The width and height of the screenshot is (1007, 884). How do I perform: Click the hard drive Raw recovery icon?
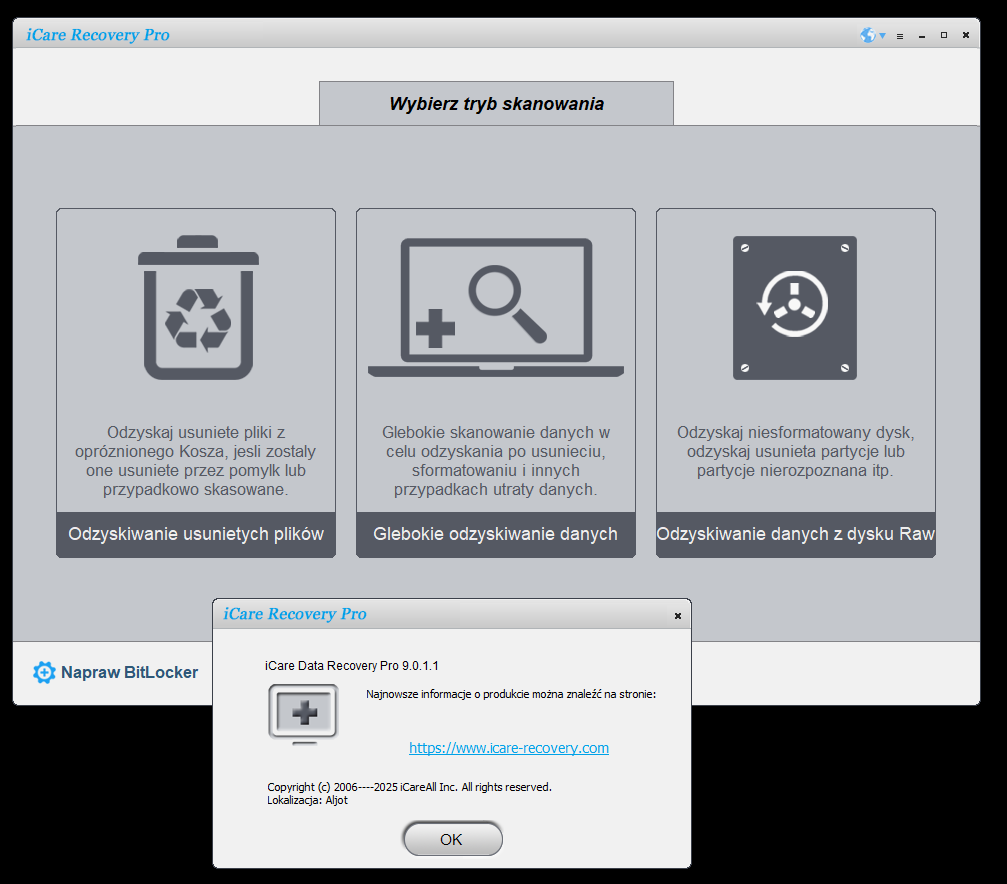click(794, 308)
